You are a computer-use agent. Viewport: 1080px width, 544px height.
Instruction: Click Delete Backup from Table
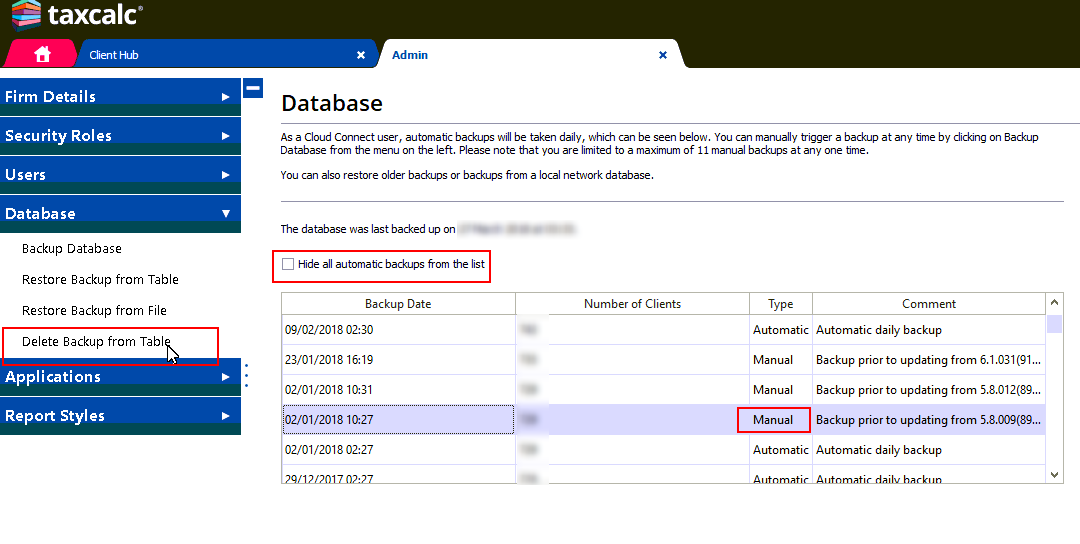(x=96, y=342)
